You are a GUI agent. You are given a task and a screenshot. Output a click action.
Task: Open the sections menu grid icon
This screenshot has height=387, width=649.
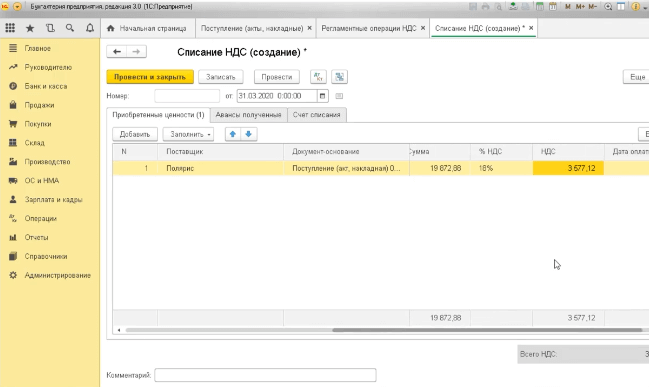[x=10, y=28]
